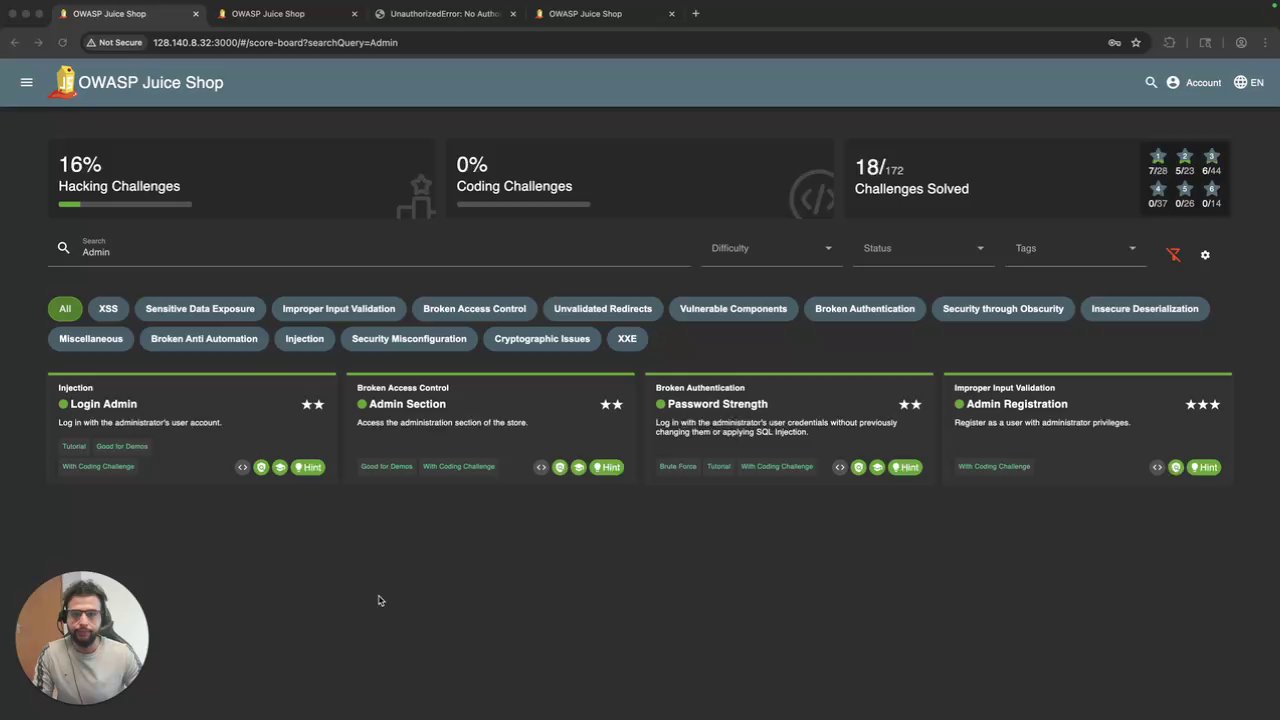Filter by Broken Authentication chip
Image resolution: width=1280 pixels, height=720 pixels.
point(865,309)
